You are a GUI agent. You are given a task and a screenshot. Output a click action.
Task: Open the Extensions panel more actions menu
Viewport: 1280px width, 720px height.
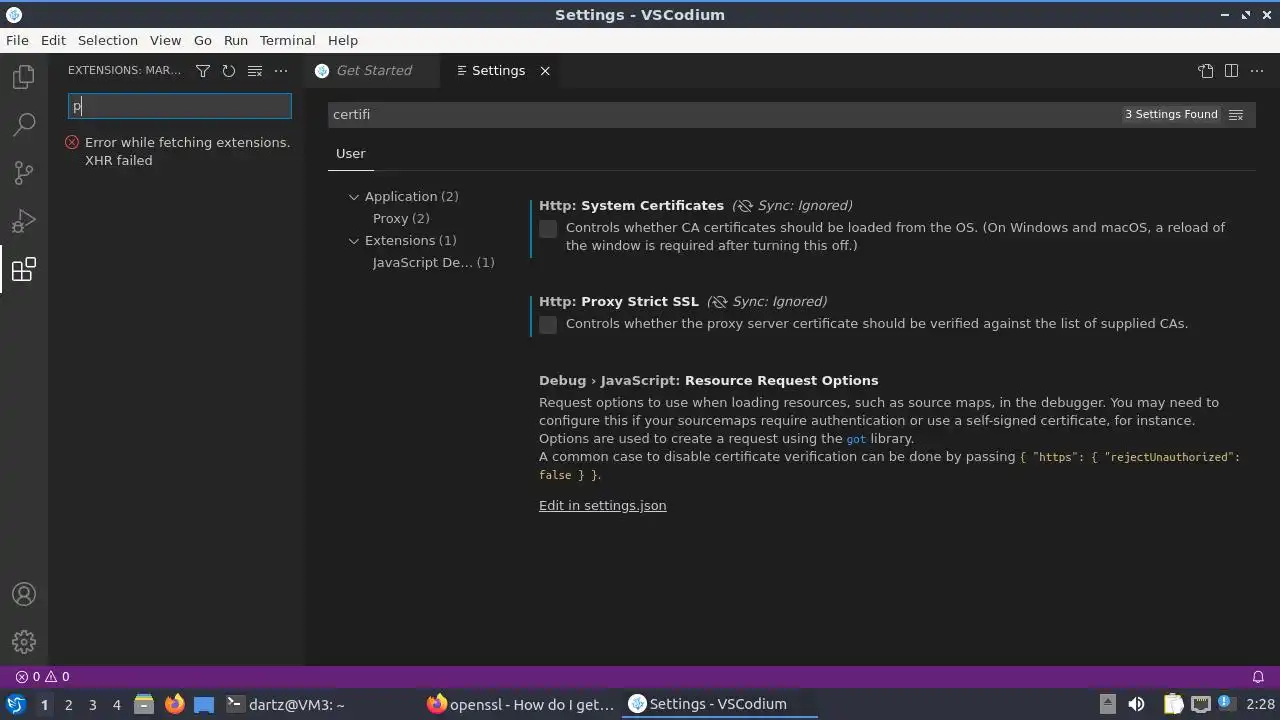[x=281, y=71]
